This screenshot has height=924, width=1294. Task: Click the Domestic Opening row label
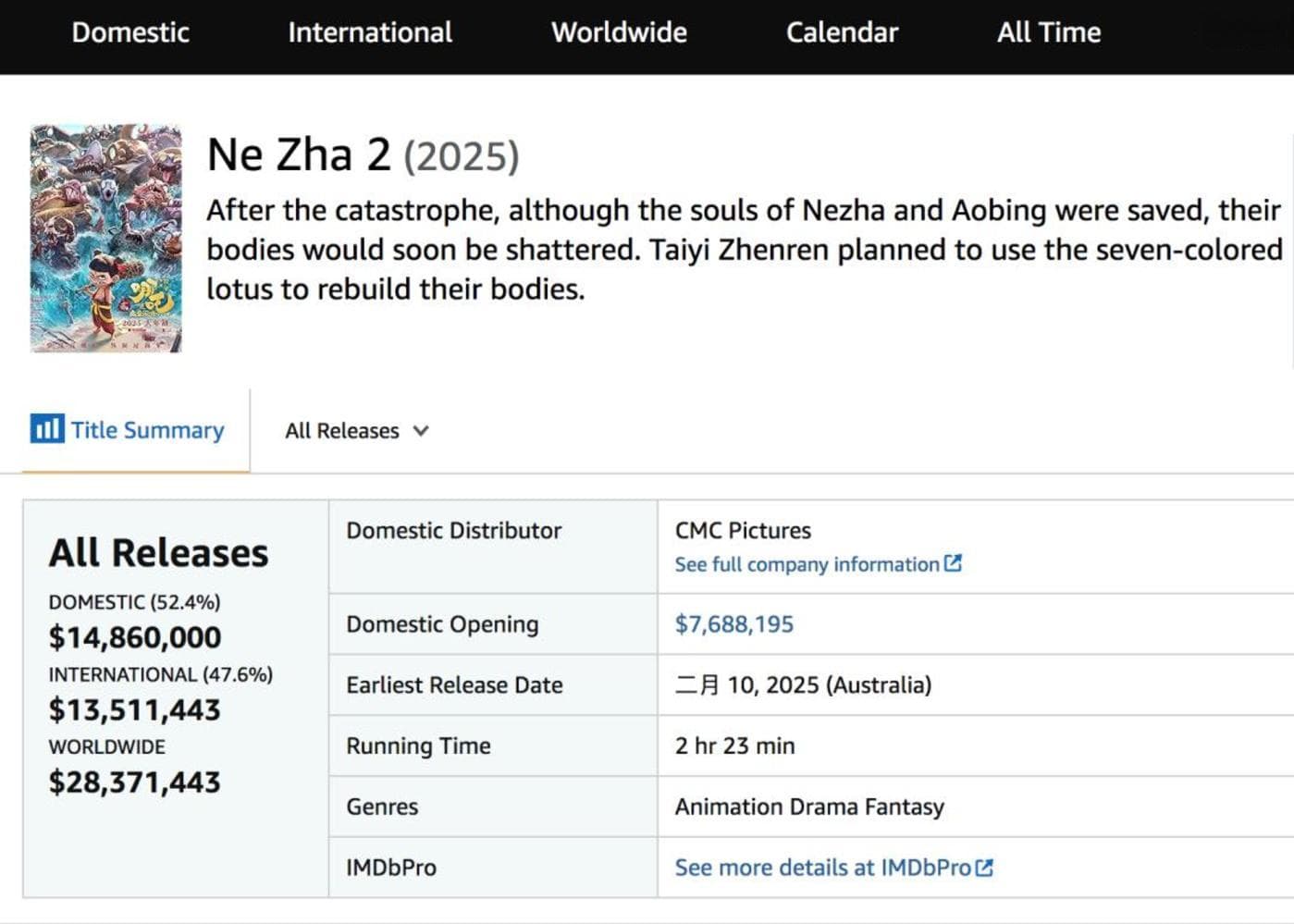(442, 624)
